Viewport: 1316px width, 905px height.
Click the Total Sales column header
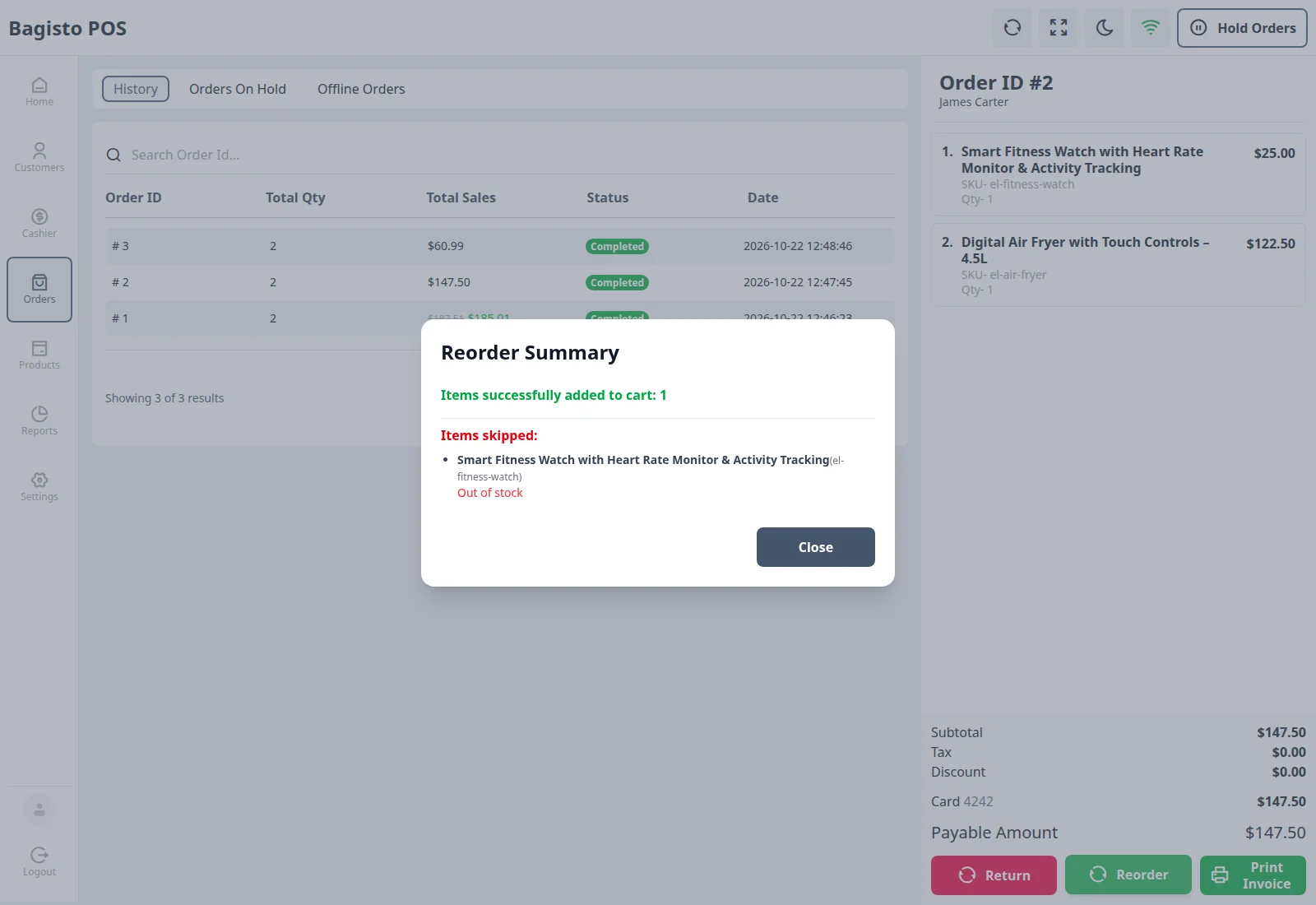click(461, 197)
